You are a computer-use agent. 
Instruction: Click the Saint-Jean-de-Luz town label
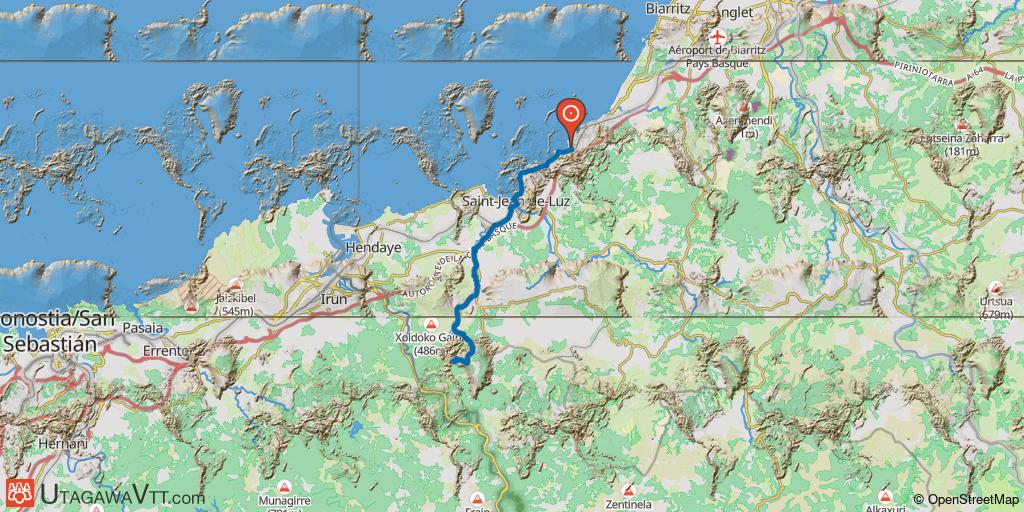click(516, 202)
